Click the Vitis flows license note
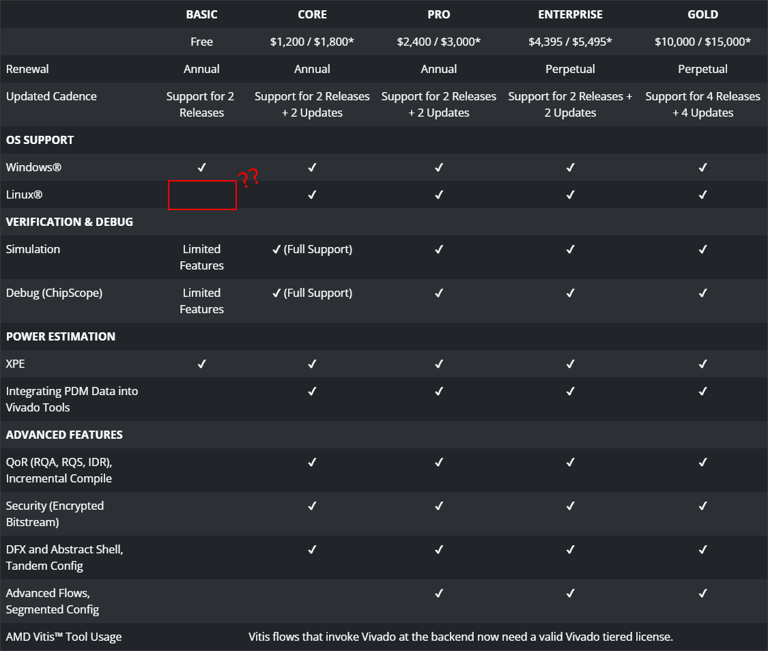The image size is (768, 651). 460,637
